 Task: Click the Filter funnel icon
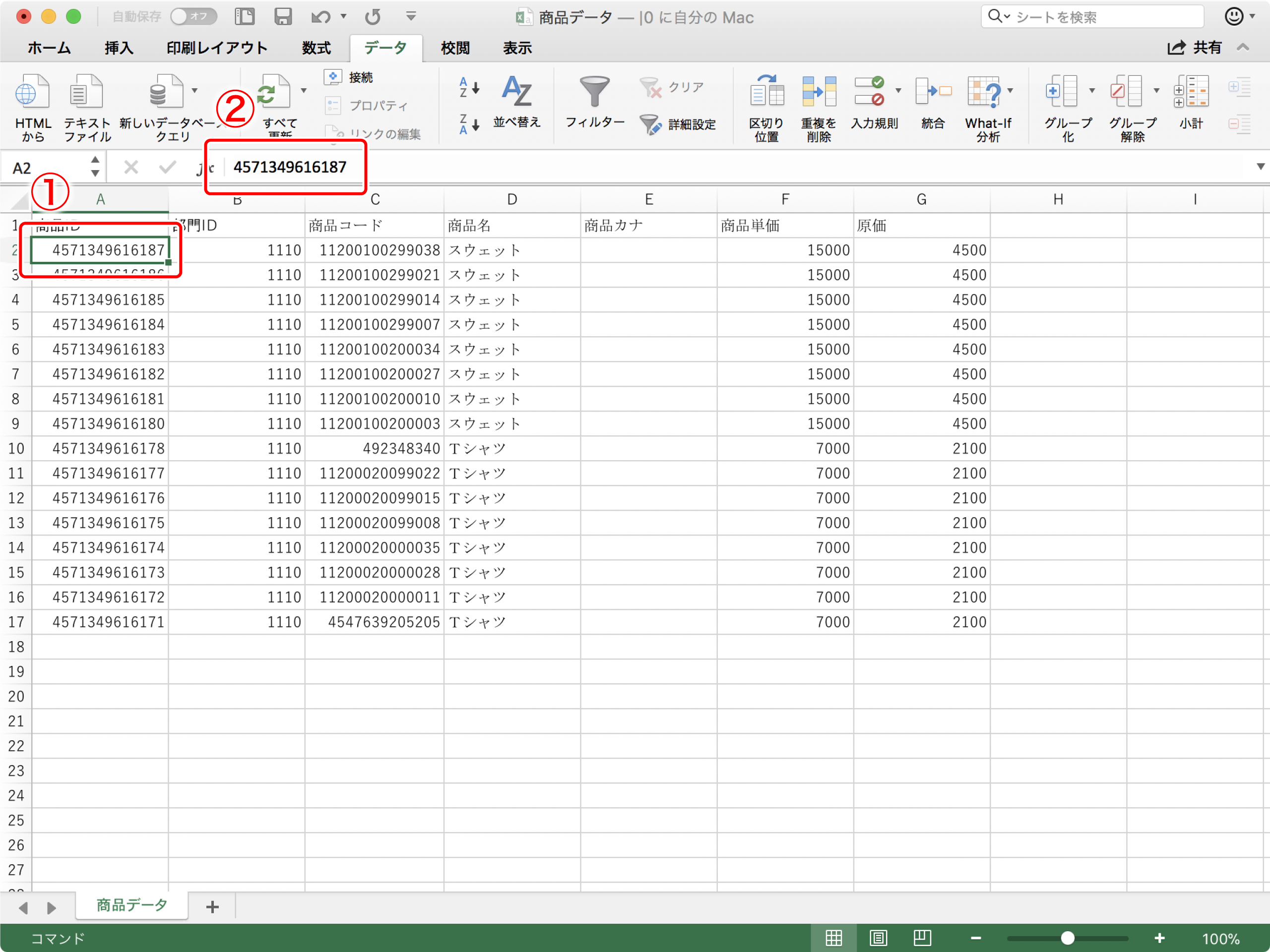tap(594, 92)
